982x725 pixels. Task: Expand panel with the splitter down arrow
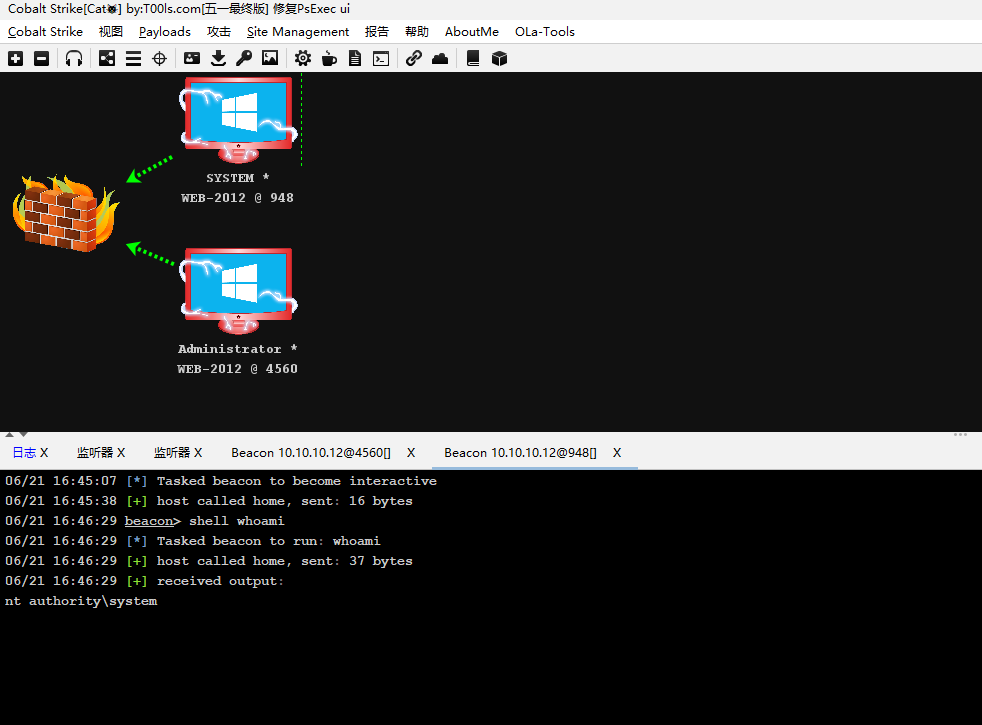click(x=23, y=434)
